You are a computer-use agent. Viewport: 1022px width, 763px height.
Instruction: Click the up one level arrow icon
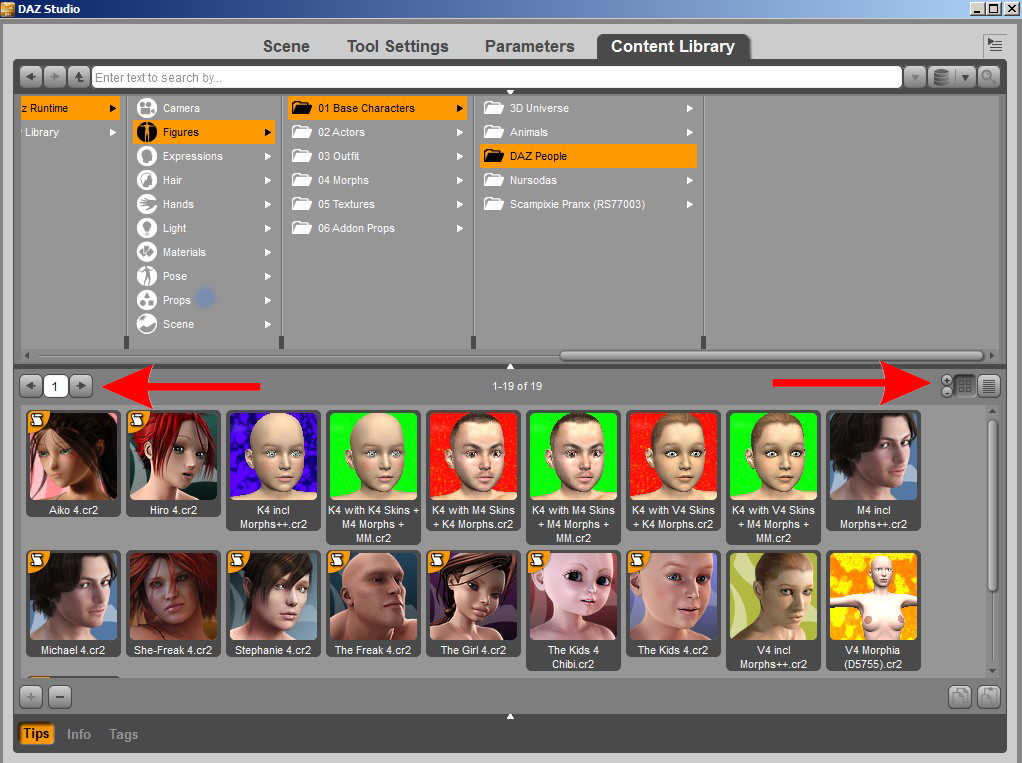(x=78, y=77)
